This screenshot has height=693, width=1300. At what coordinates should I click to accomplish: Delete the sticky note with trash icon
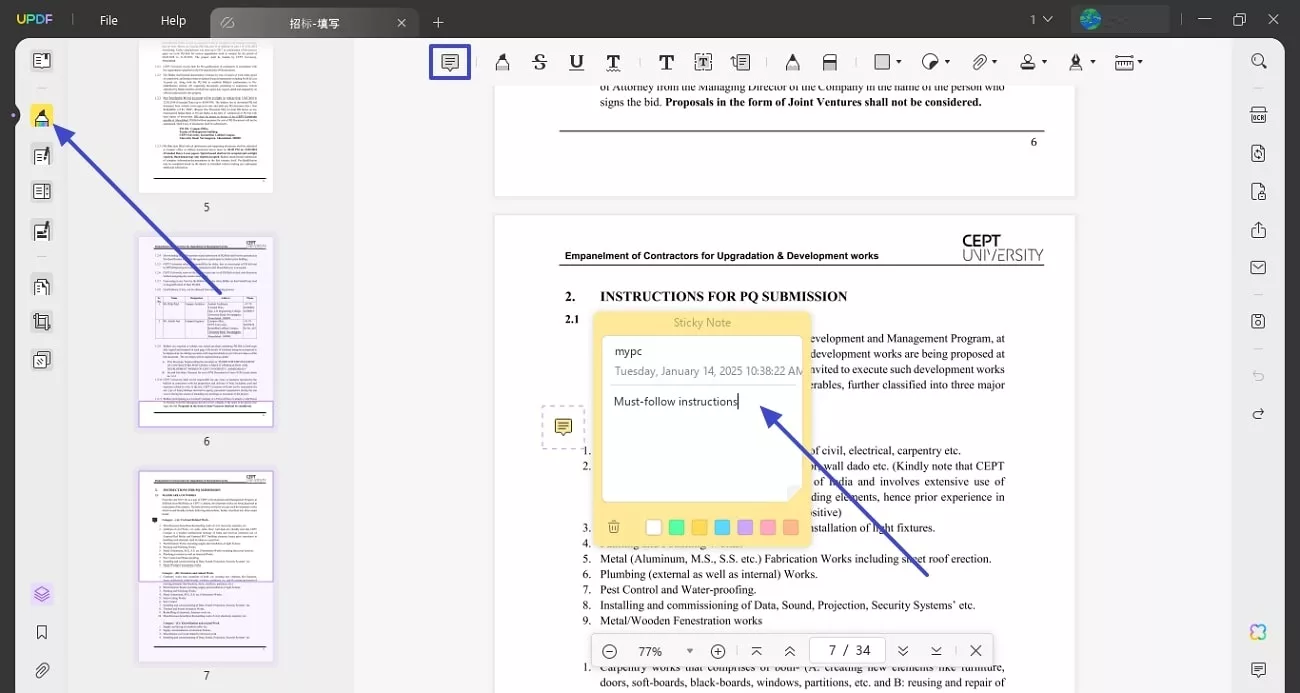614,527
